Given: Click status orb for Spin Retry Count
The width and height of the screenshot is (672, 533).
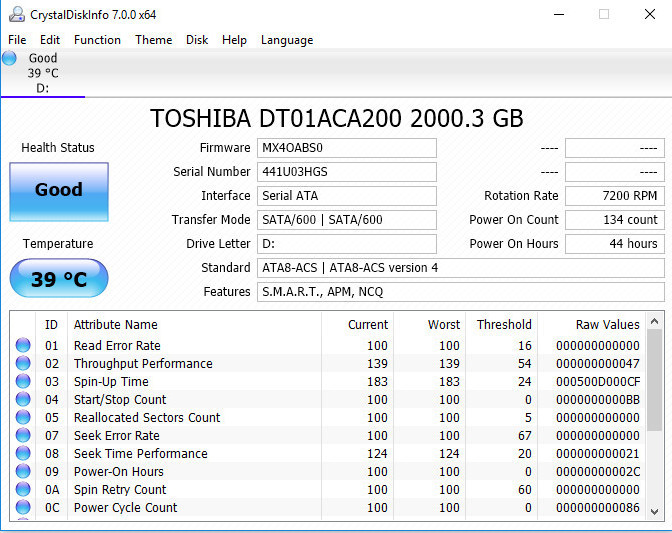Looking at the screenshot, I should tap(23, 489).
